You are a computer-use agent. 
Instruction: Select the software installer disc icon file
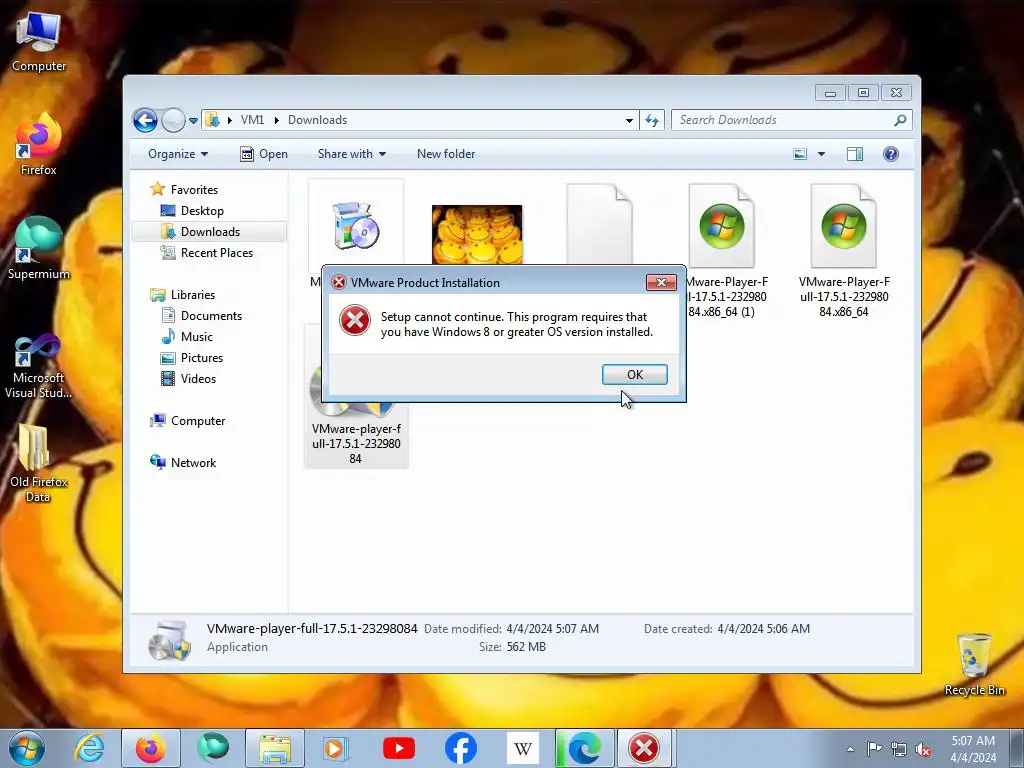355,225
